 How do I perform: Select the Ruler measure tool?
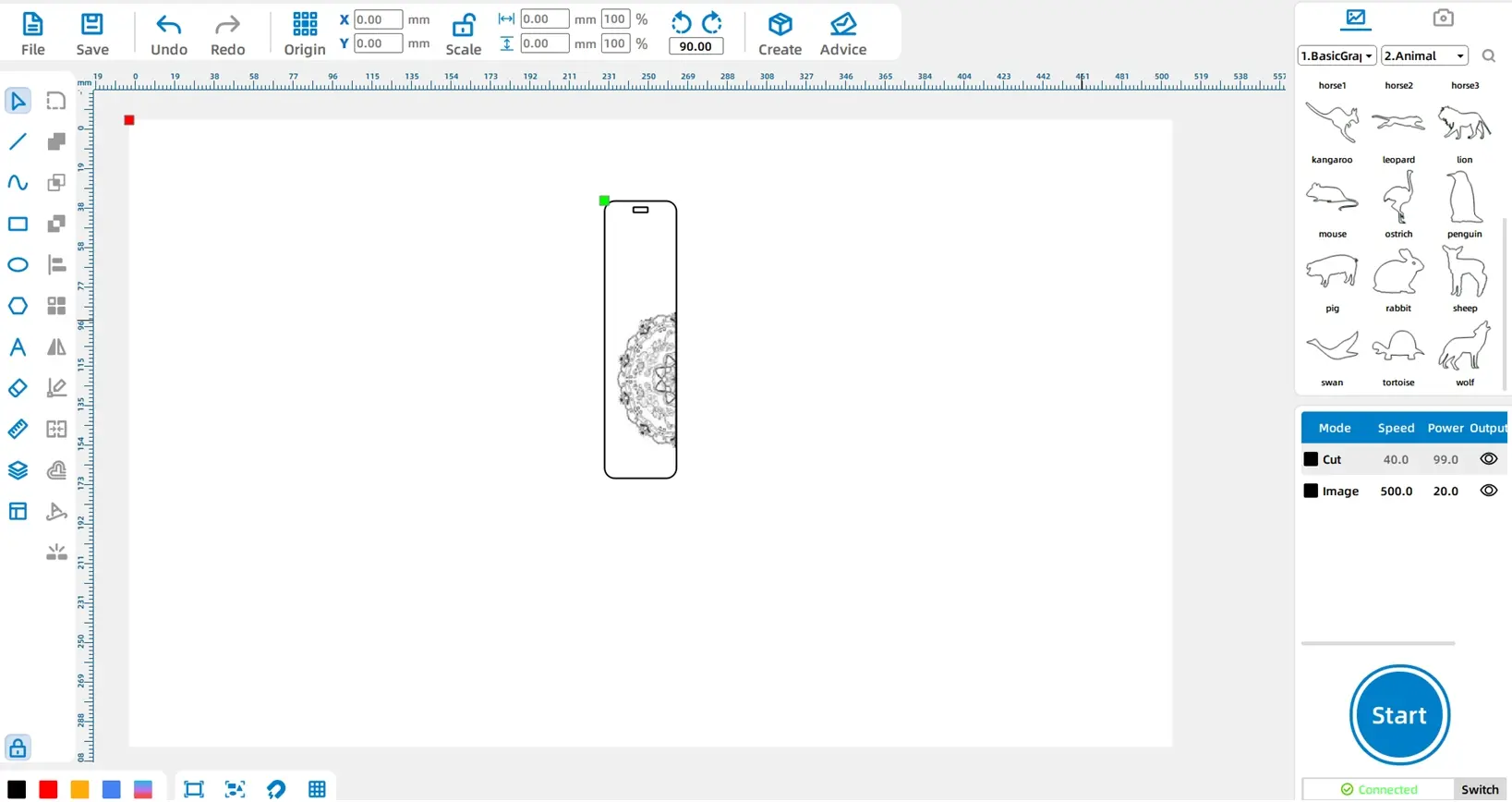[x=18, y=429]
